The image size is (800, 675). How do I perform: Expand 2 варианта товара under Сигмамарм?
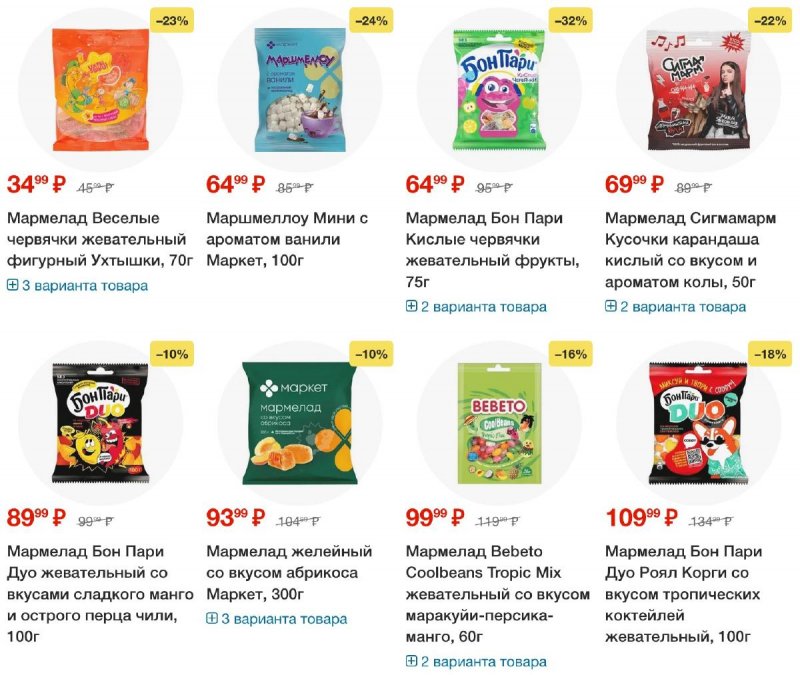point(676,307)
